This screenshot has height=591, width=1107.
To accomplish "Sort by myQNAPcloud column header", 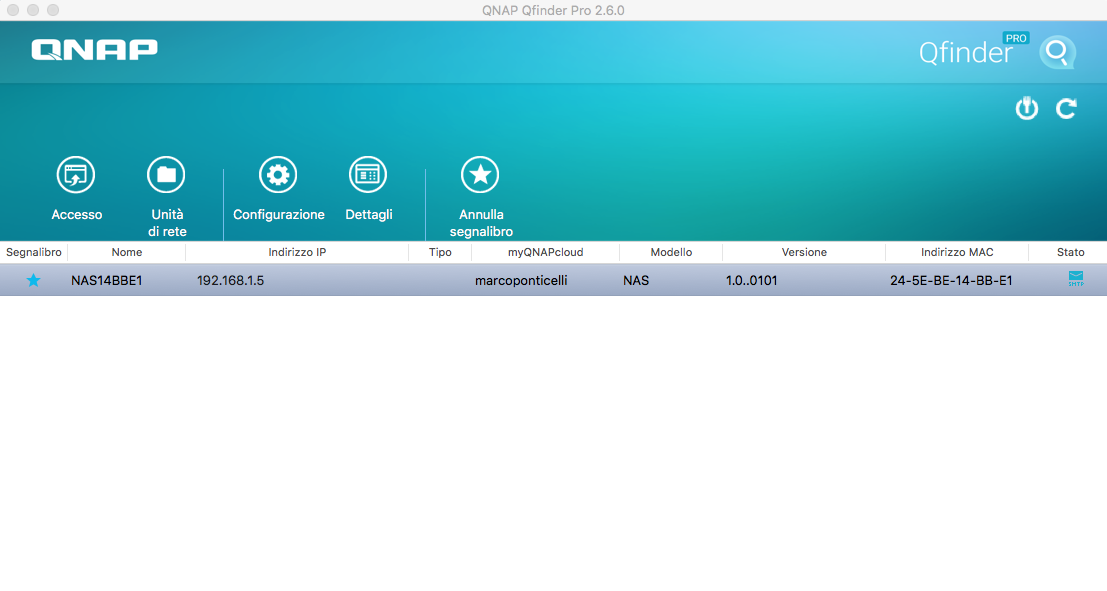I will point(545,253).
